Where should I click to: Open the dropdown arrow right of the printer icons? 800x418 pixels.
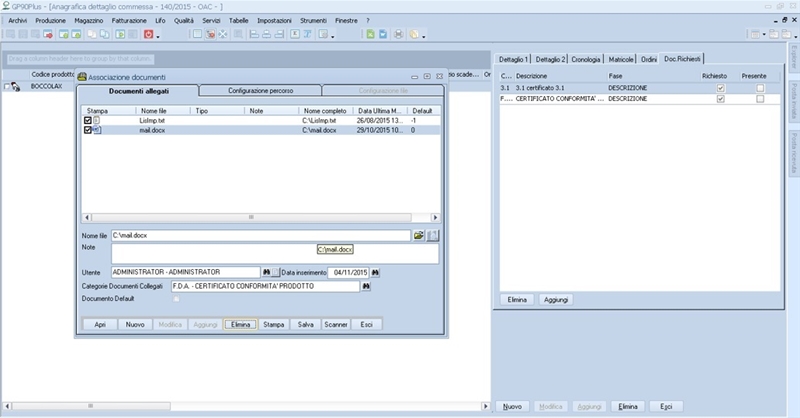point(423,36)
